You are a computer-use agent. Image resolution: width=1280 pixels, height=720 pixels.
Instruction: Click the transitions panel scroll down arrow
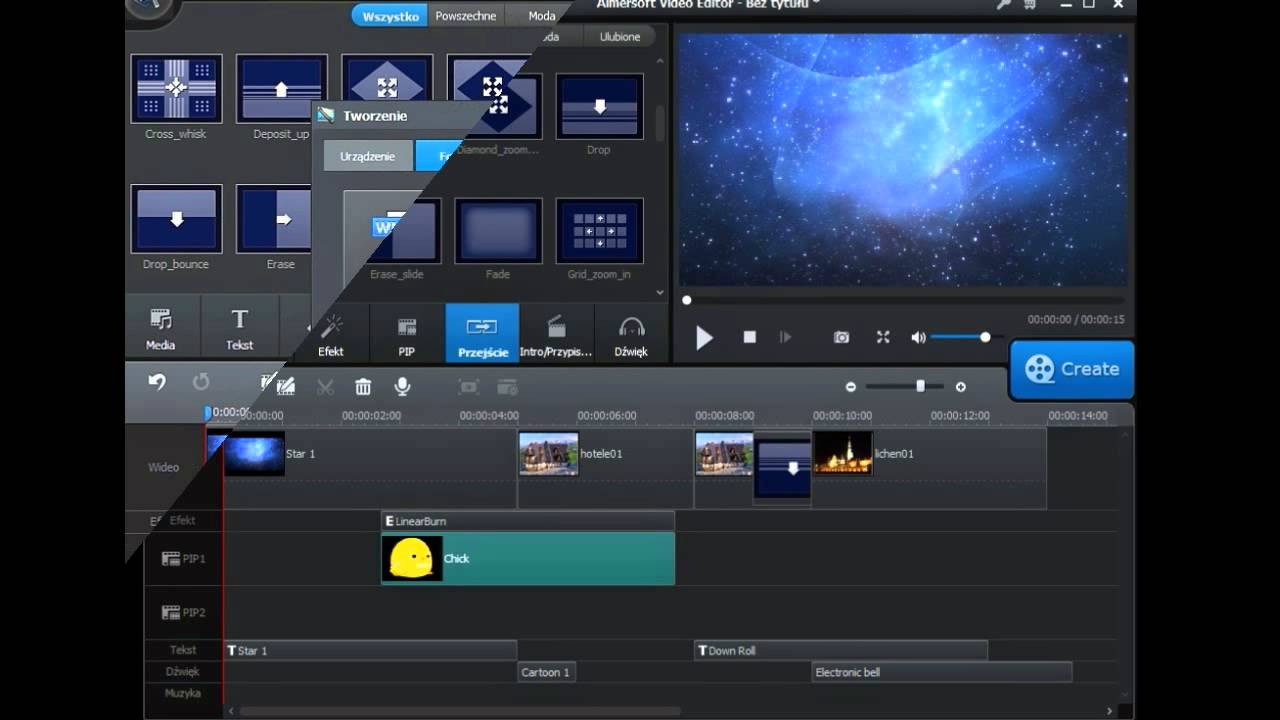click(x=659, y=293)
